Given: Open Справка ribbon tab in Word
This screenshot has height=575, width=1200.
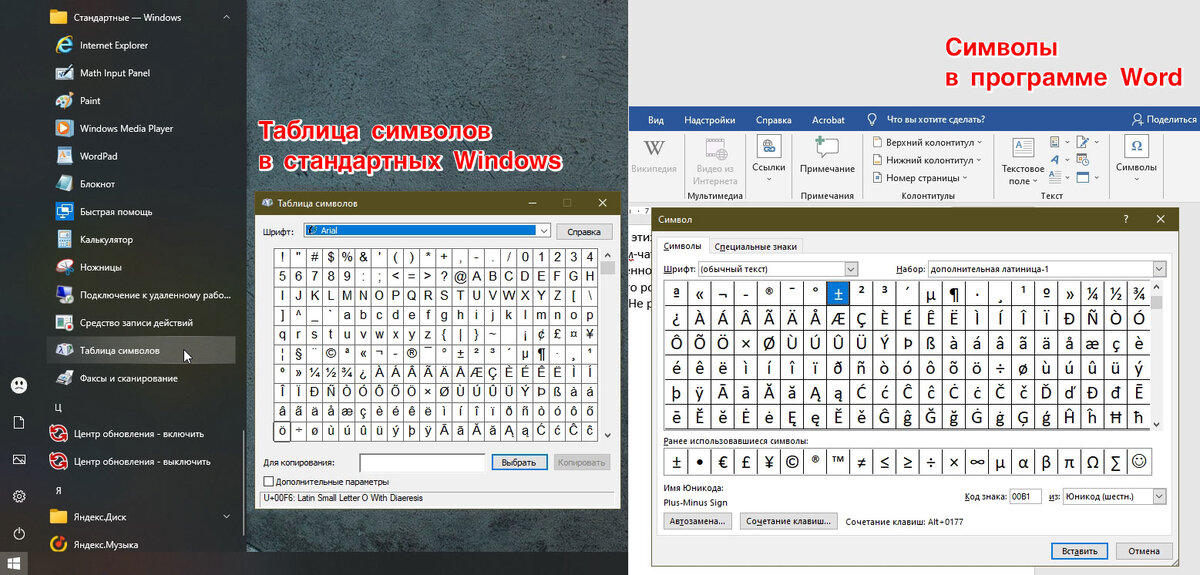Looking at the screenshot, I should (x=774, y=120).
